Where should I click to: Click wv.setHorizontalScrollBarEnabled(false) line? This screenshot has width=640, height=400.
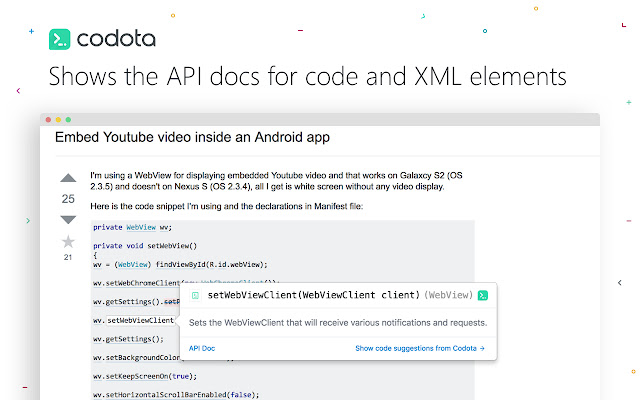[176, 395]
